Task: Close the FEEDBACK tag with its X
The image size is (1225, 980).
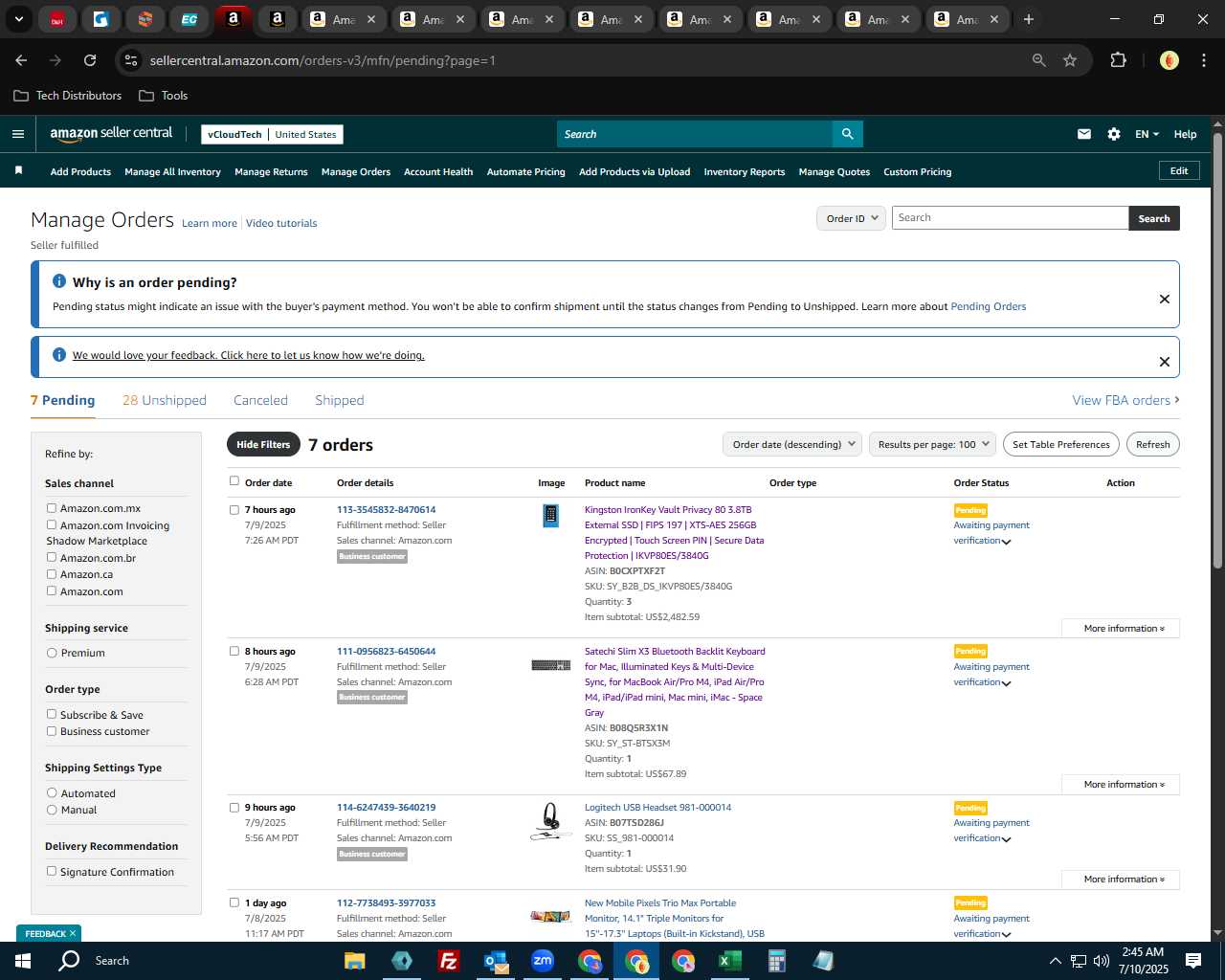Action: coord(73,933)
